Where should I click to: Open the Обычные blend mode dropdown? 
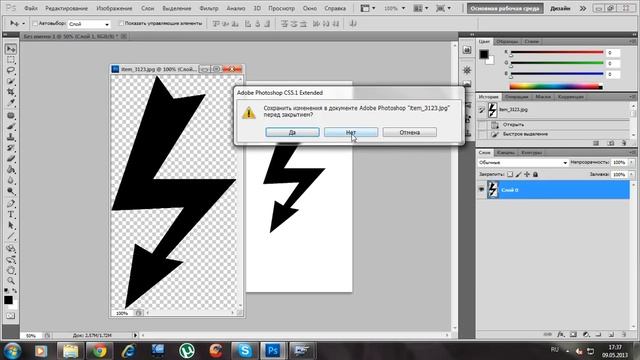[523, 162]
